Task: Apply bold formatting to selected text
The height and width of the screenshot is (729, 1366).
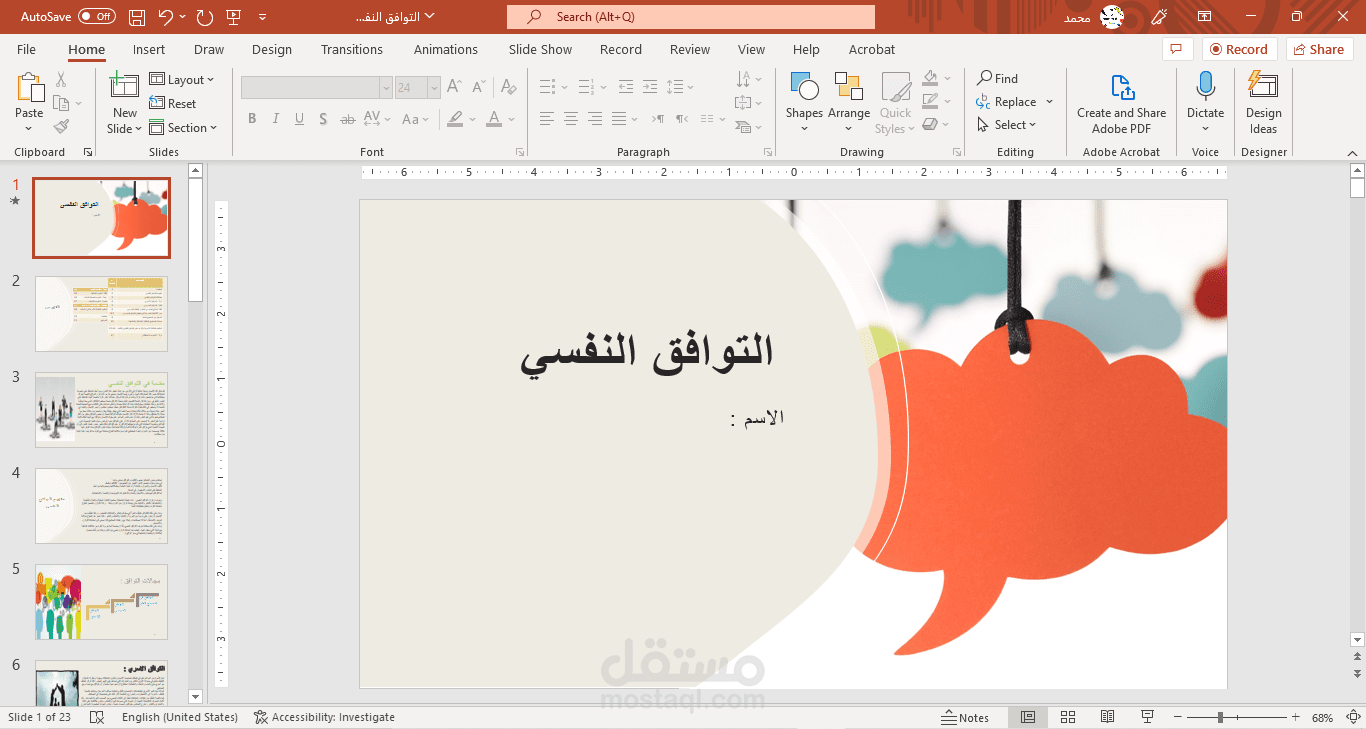Action: click(x=252, y=118)
